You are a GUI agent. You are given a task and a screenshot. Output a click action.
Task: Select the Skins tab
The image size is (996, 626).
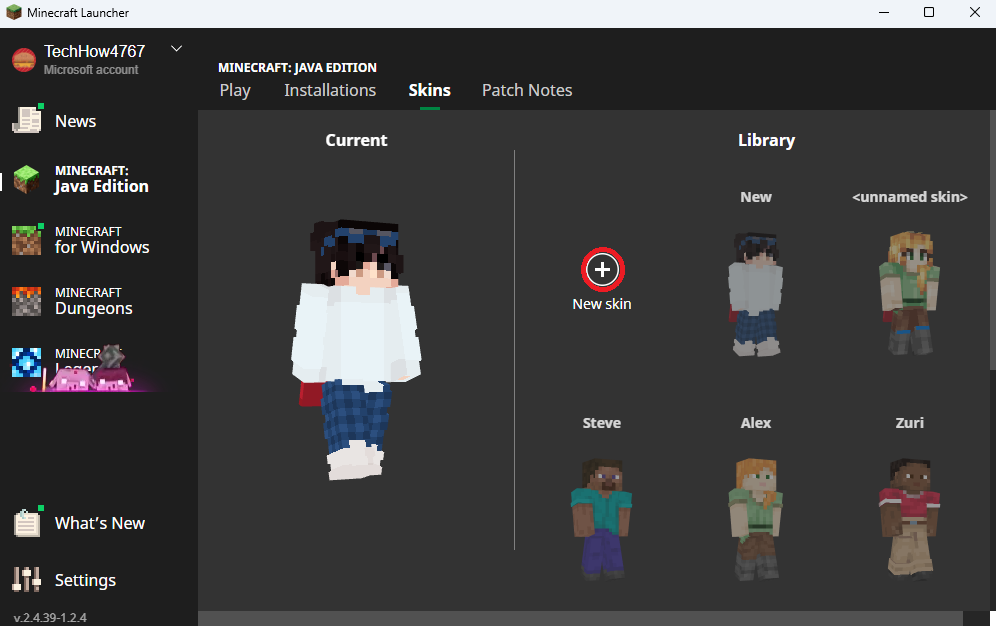(429, 90)
